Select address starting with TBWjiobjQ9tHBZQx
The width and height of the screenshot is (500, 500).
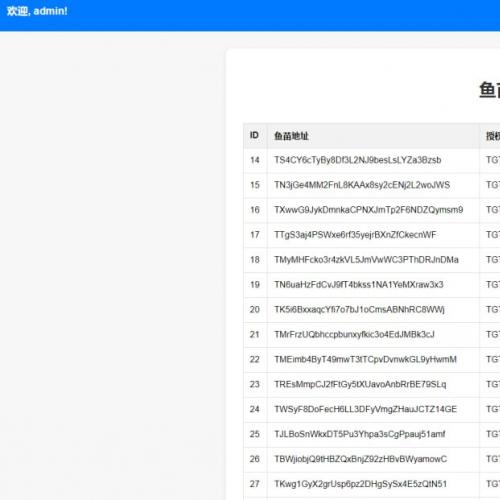pyautogui.click(x=360, y=459)
